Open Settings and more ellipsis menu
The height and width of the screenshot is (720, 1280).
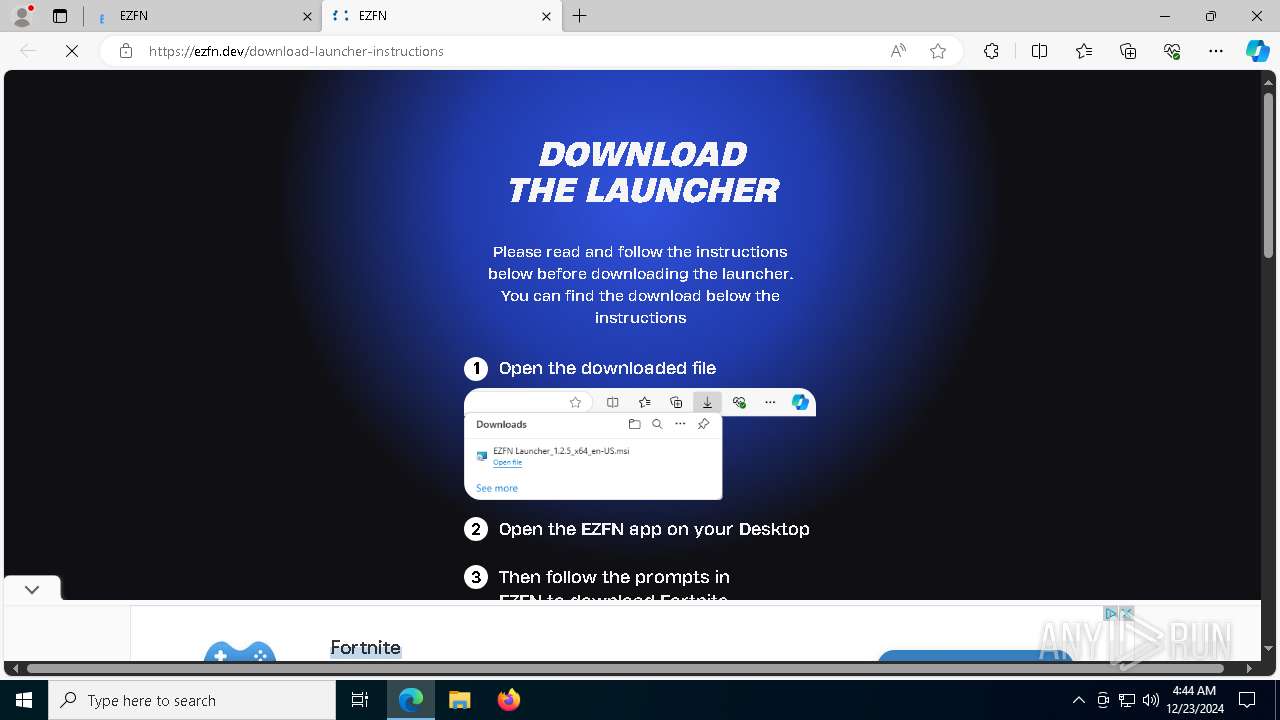tap(1216, 51)
